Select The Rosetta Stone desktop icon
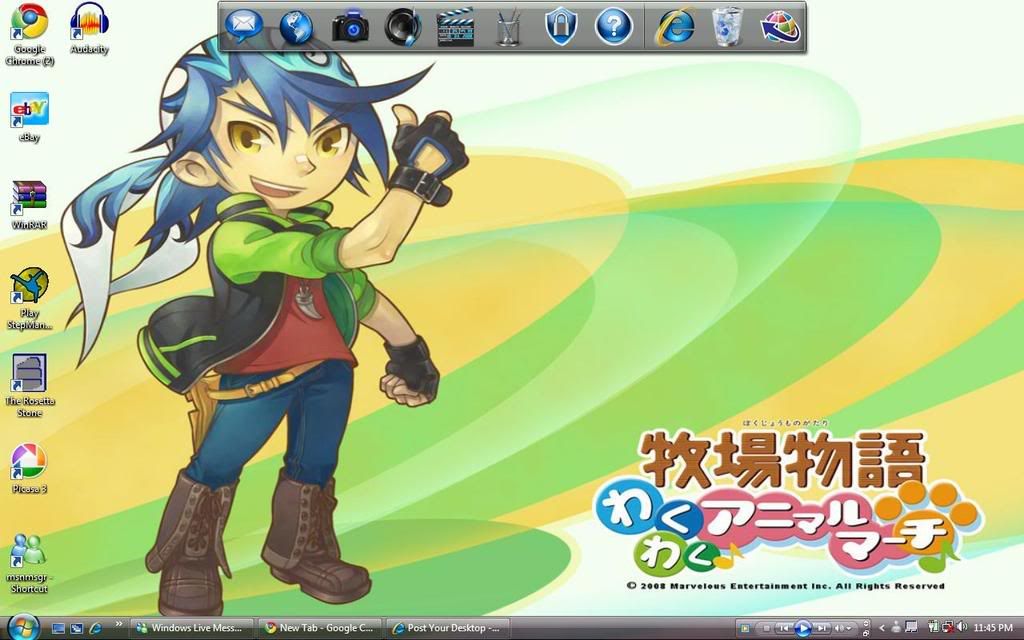Viewport: 1024px width, 640px height. [x=29, y=385]
